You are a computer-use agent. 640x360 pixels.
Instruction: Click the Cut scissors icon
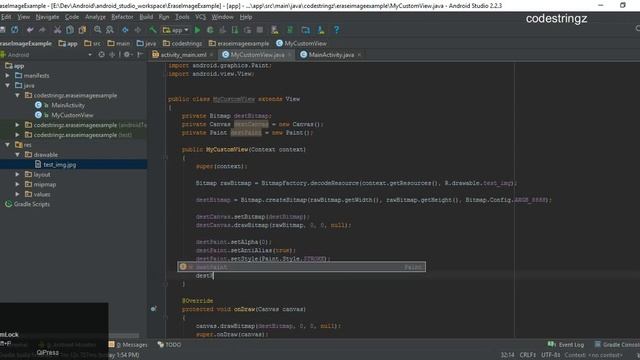57,30
